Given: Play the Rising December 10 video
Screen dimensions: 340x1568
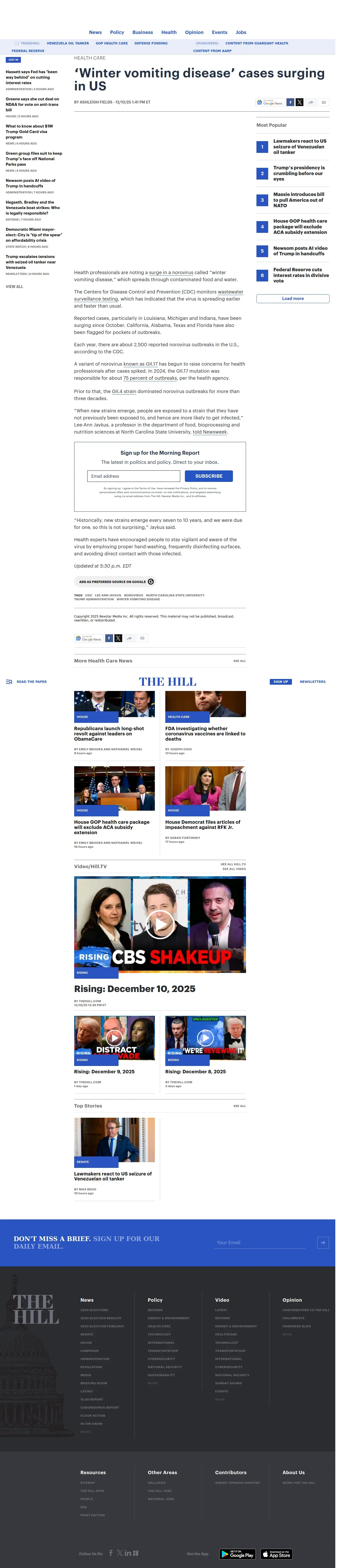Looking at the screenshot, I should [161, 925].
